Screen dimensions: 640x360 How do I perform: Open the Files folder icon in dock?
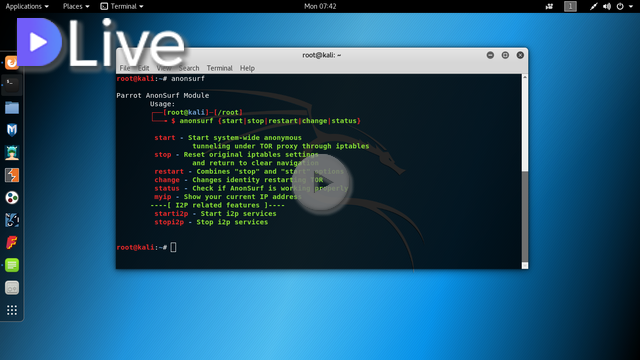tap(12, 108)
